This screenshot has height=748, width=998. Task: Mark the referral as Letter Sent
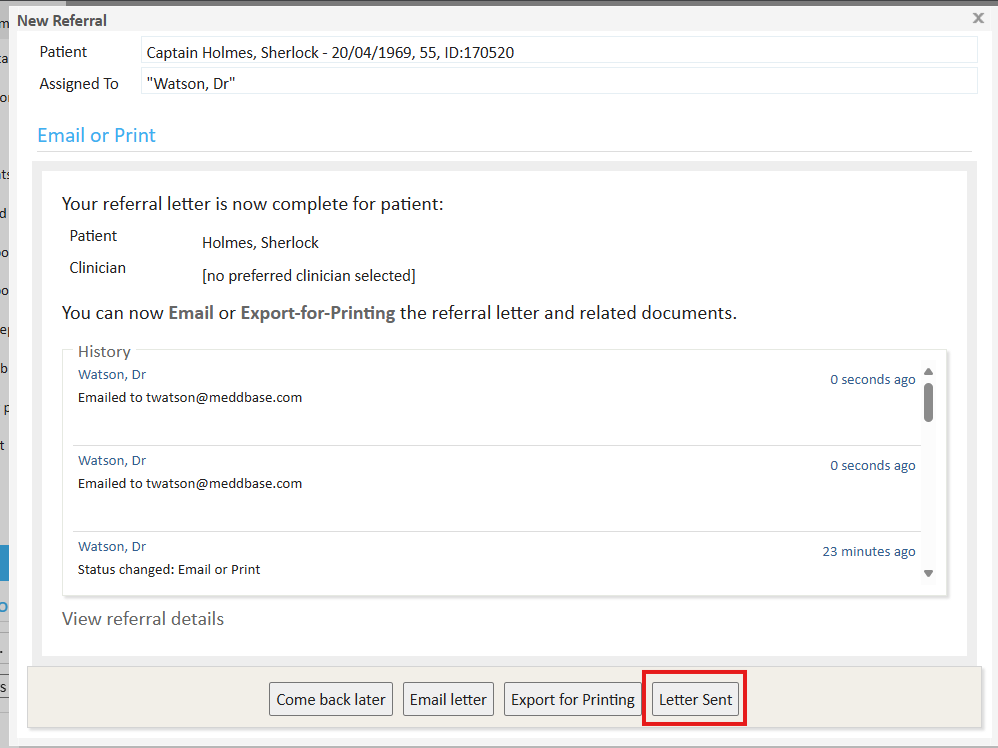click(695, 700)
